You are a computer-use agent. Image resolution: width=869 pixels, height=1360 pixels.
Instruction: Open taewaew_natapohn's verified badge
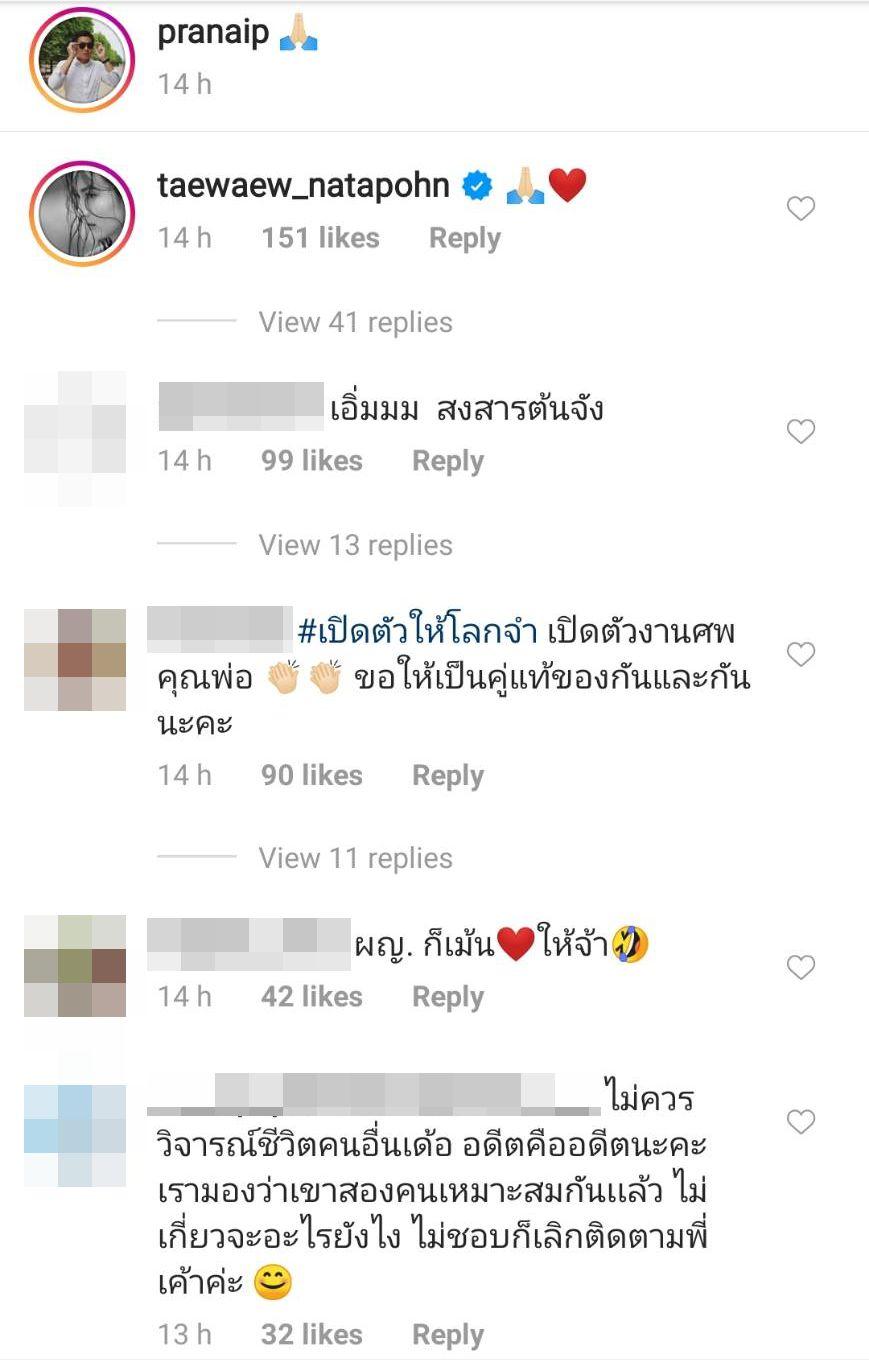point(477,186)
